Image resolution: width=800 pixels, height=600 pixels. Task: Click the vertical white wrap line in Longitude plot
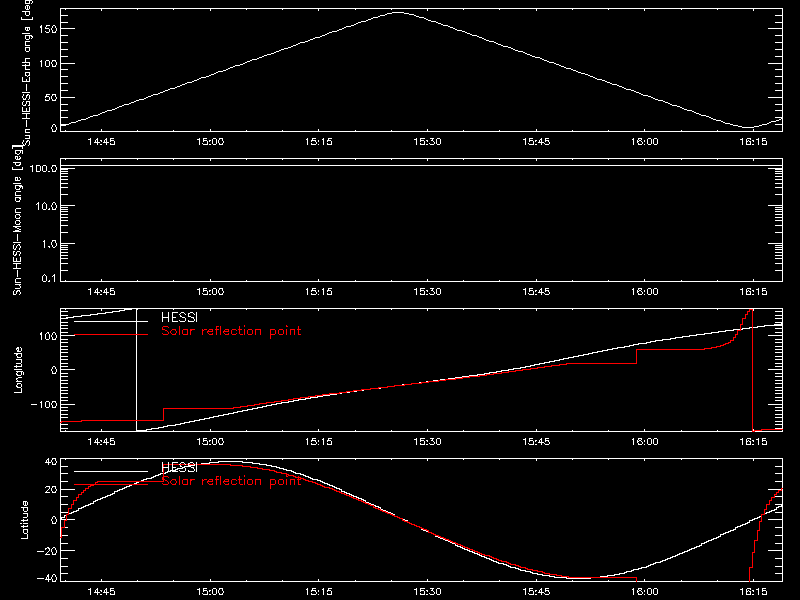[x=136, y=370]
